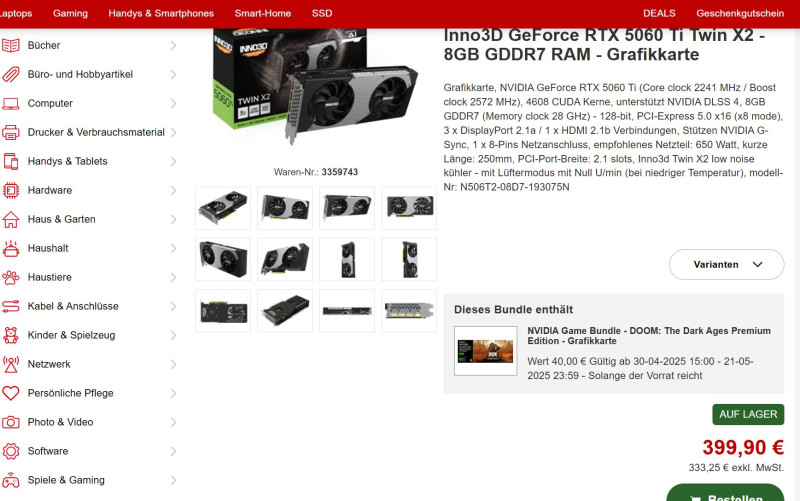
Task: Click the green Bestellen button
Action: point(726,493)
